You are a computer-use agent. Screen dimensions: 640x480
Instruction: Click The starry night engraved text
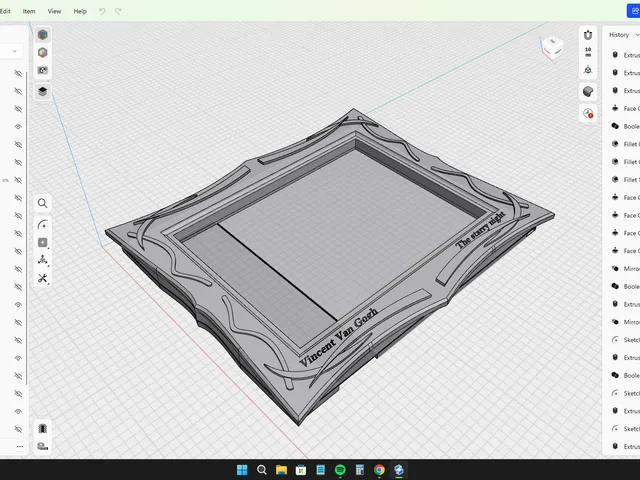(481, 230)
